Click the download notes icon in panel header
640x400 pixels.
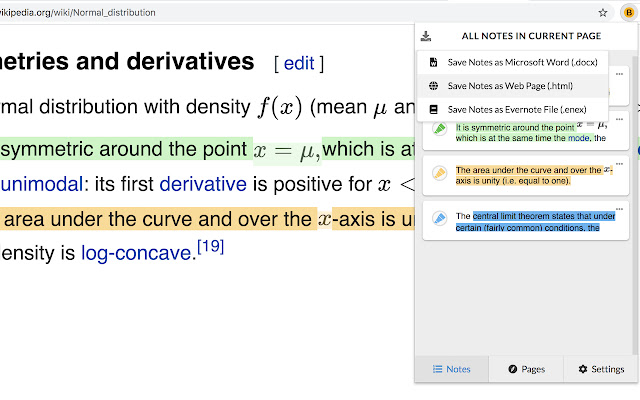point(426,37)
